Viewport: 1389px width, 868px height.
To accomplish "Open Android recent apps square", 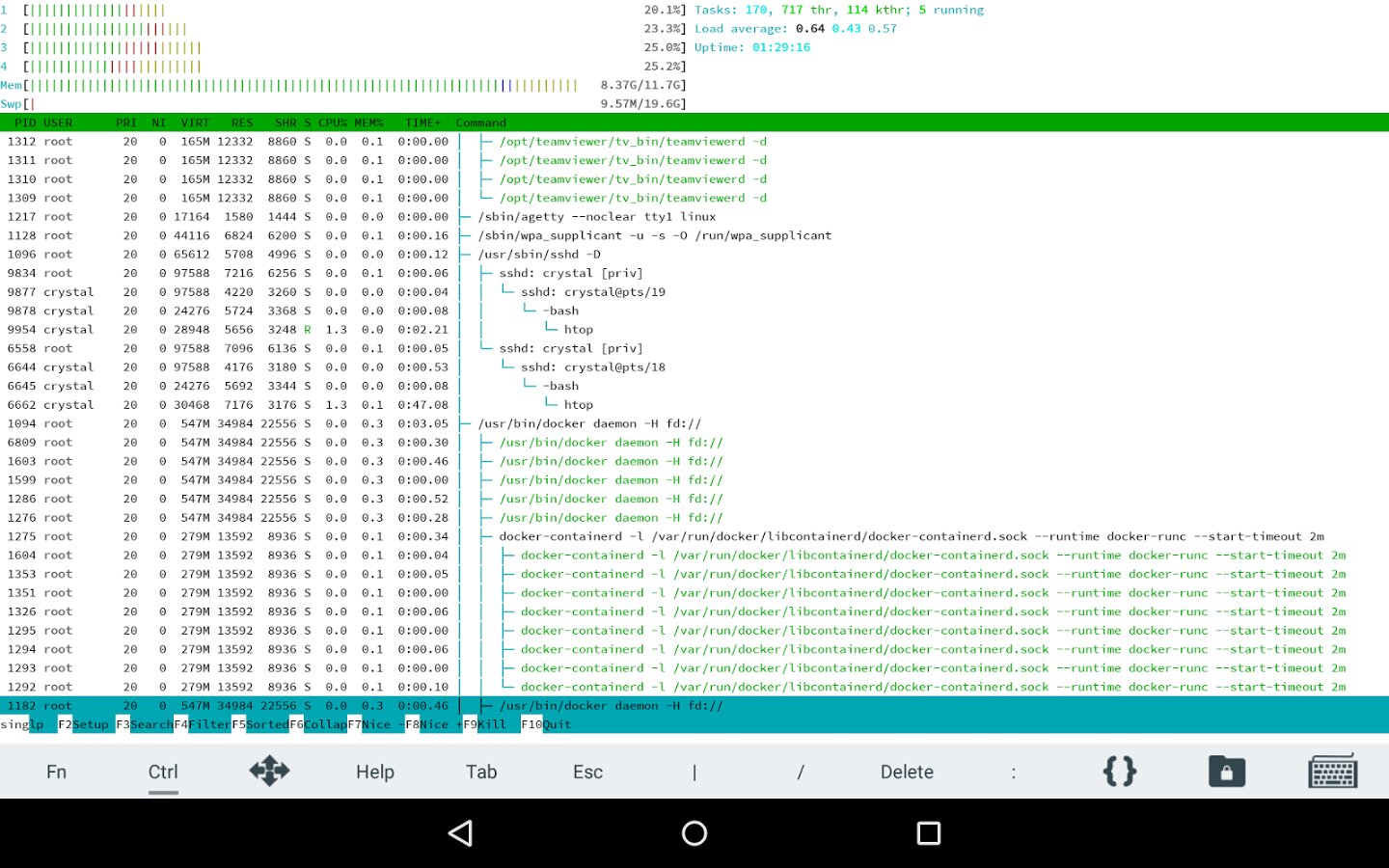I will [x=928, y=833].
